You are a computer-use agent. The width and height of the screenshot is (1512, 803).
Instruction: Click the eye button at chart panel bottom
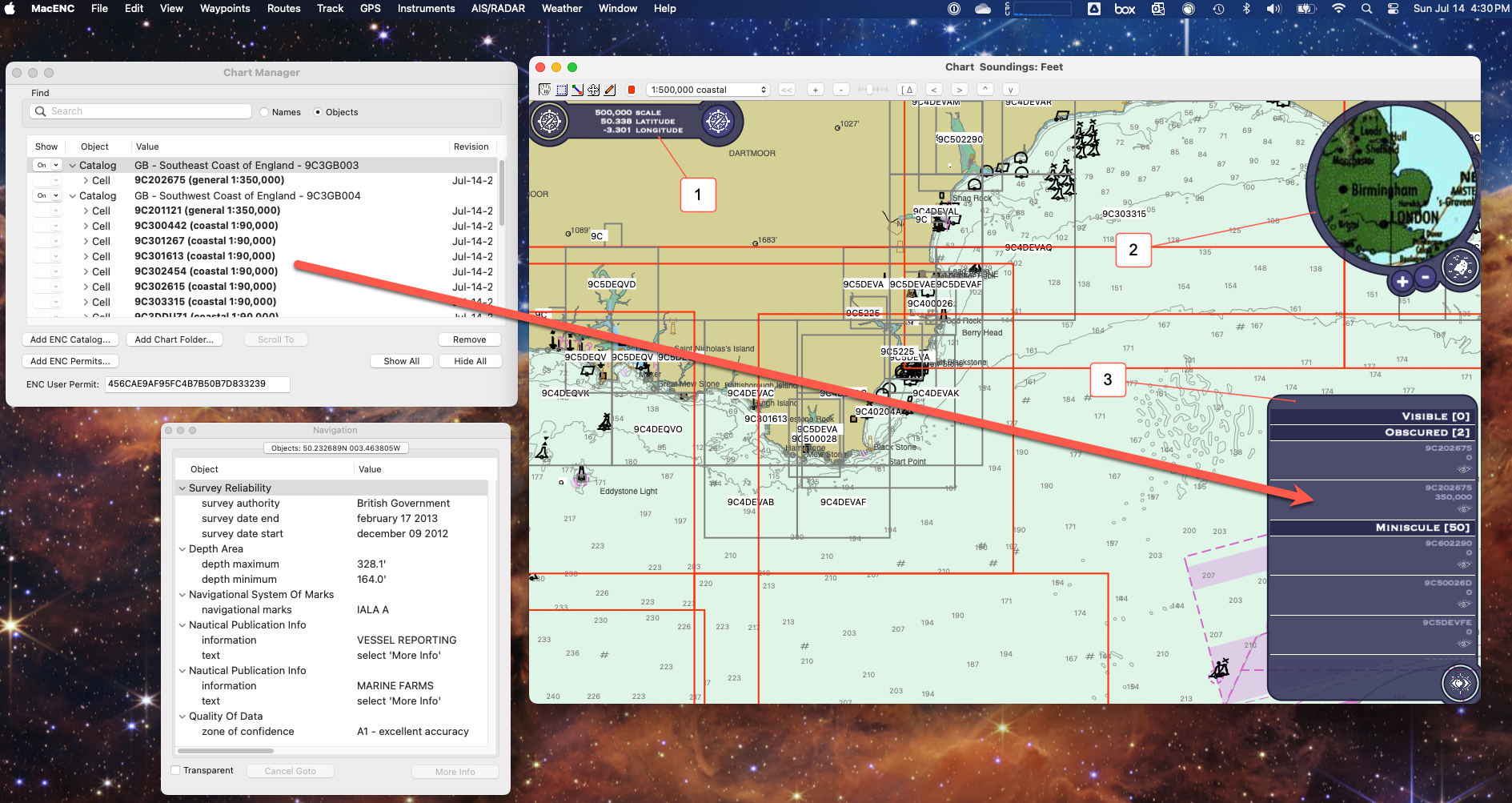tap(1460, 683)
